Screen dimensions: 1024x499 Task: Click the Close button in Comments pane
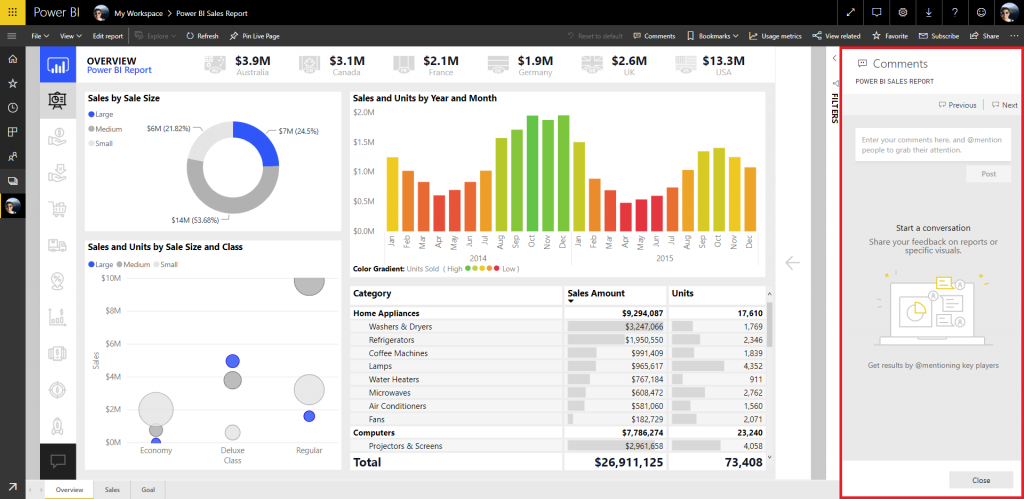click(981, 480)
